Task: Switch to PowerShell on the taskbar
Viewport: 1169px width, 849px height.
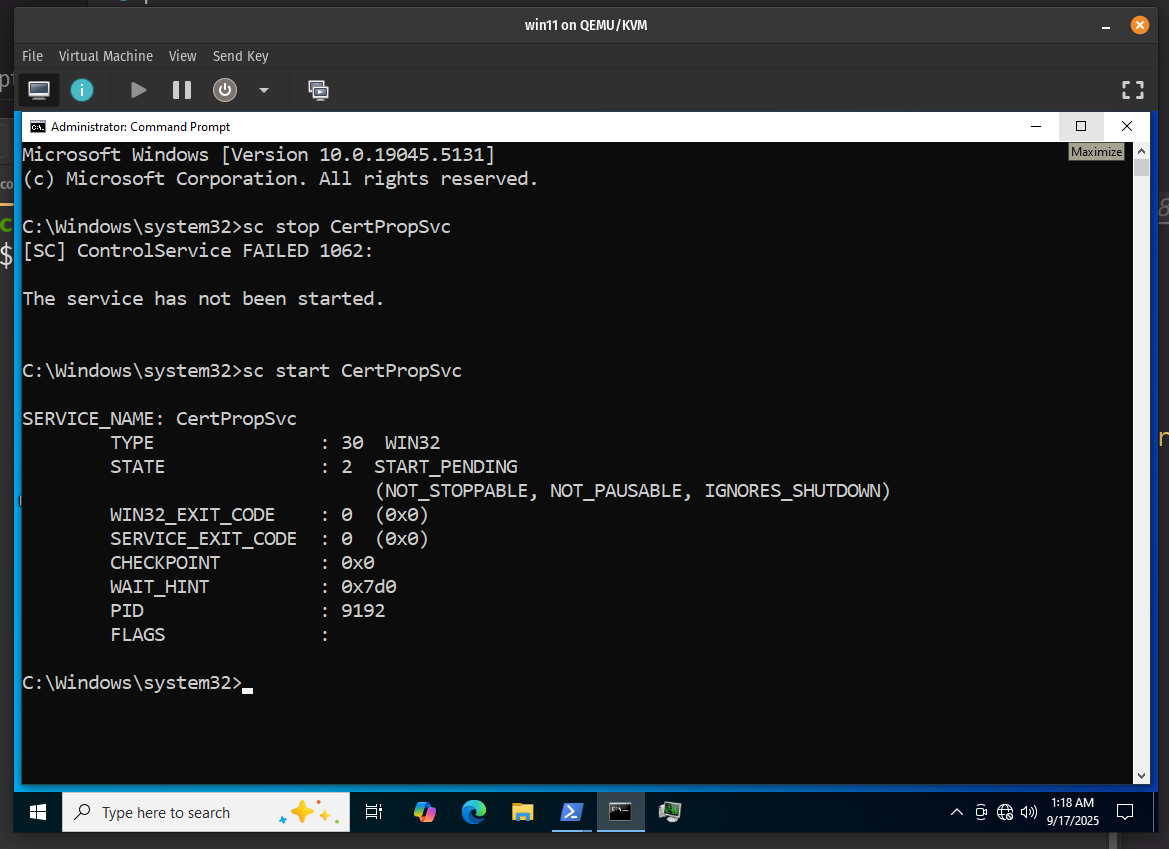Action: [572, 812]
